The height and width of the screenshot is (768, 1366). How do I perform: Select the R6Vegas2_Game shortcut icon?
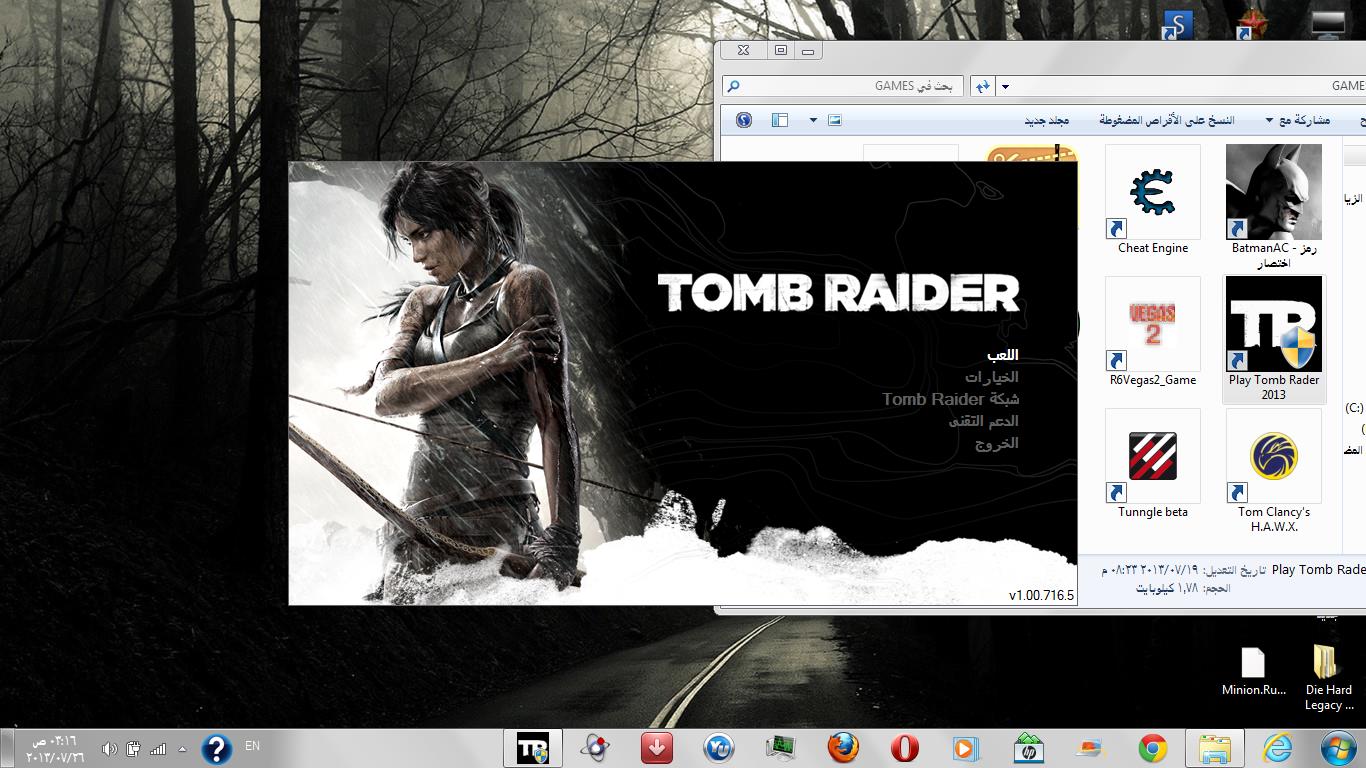point(1153,332)
